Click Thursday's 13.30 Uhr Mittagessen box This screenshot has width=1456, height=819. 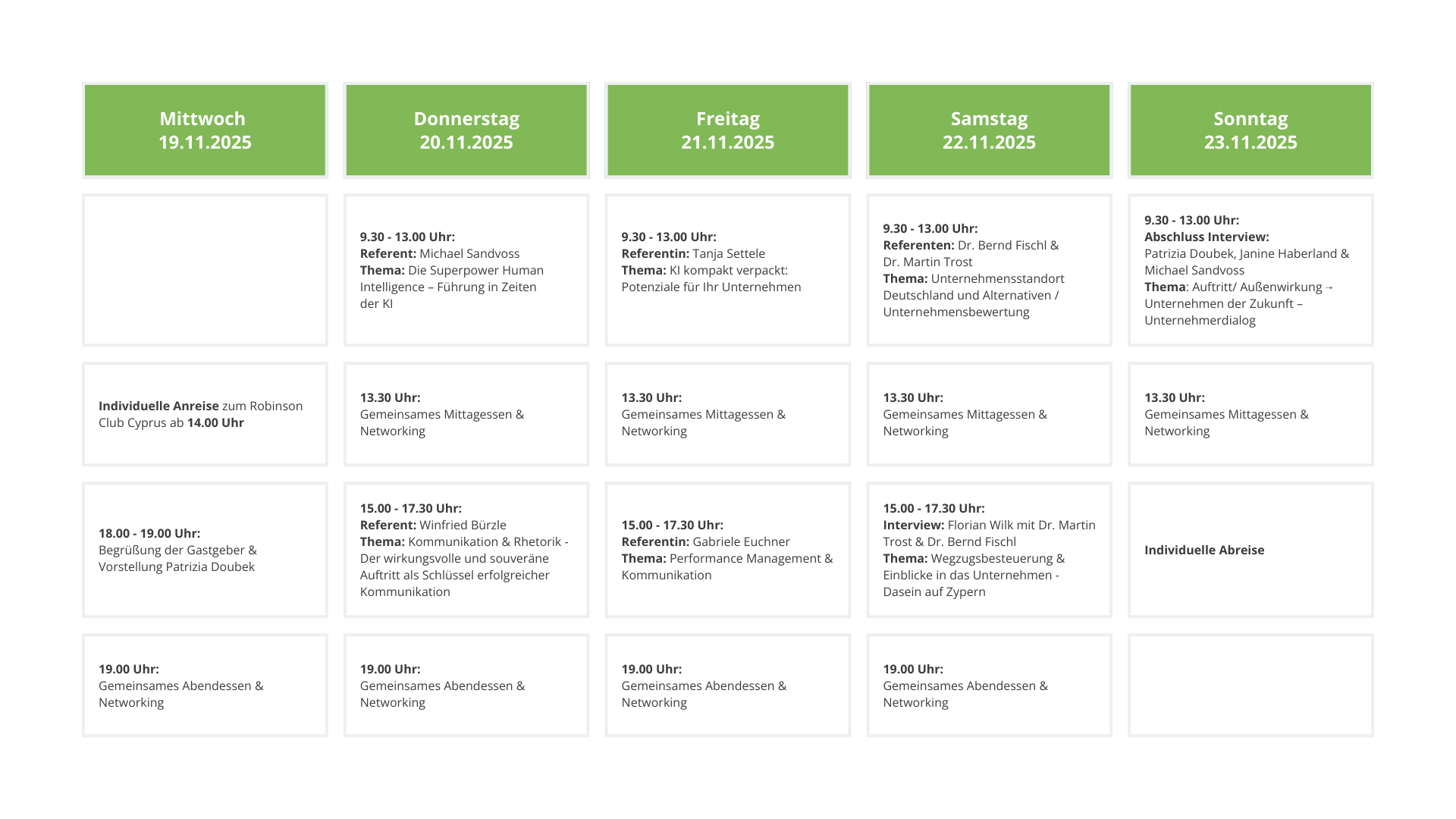(x=466, y=414)
